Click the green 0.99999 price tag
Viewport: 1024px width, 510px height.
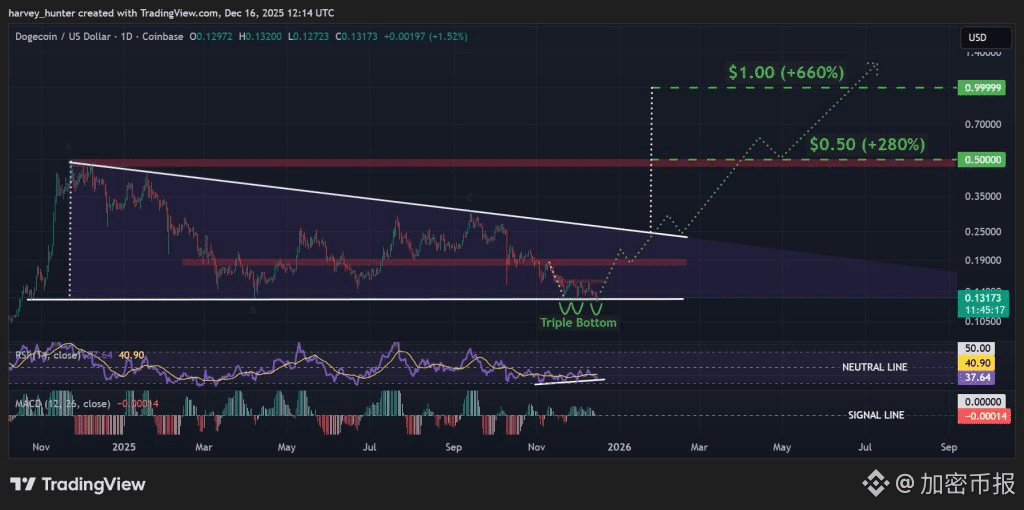coord(982,88)
